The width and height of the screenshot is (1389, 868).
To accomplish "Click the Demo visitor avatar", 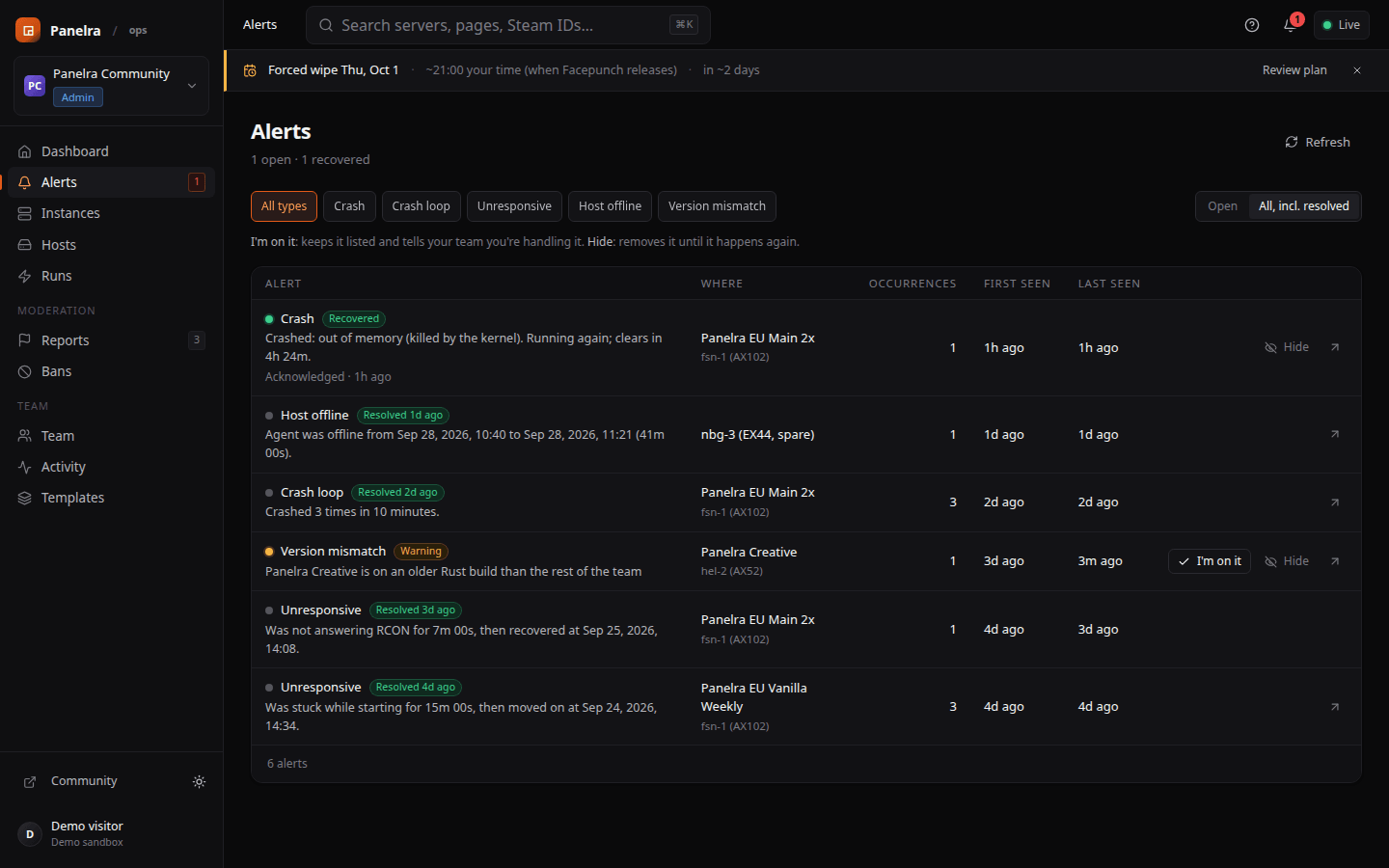I will tap(30, 834).
